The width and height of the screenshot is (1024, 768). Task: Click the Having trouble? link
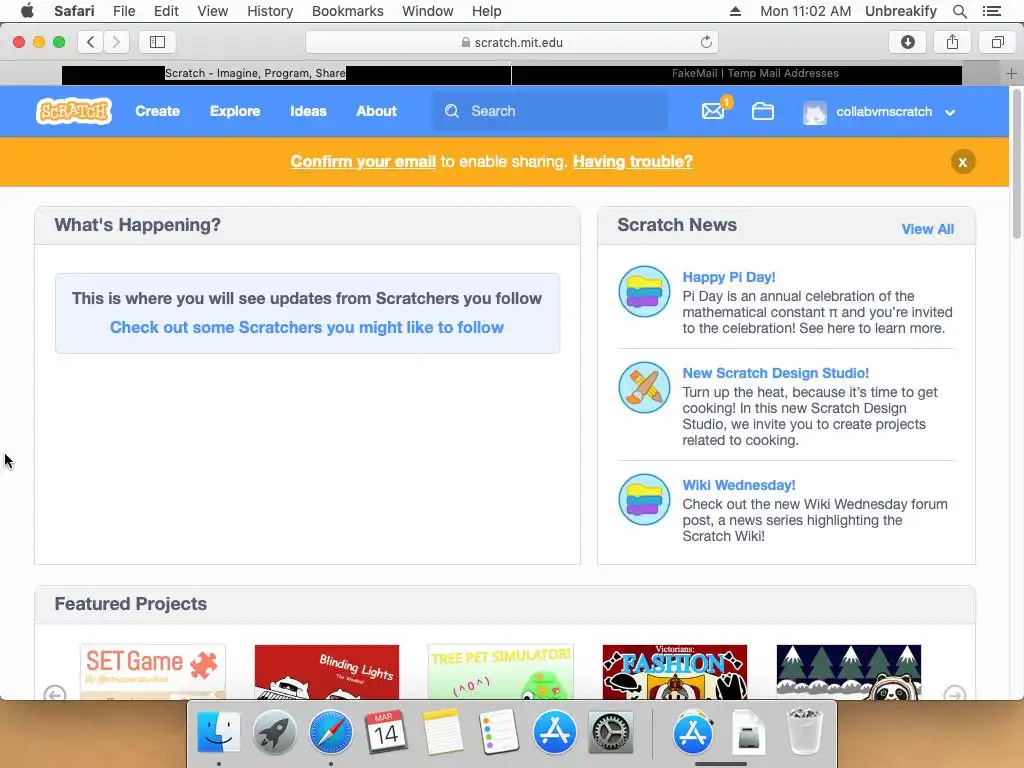[633, 161]
